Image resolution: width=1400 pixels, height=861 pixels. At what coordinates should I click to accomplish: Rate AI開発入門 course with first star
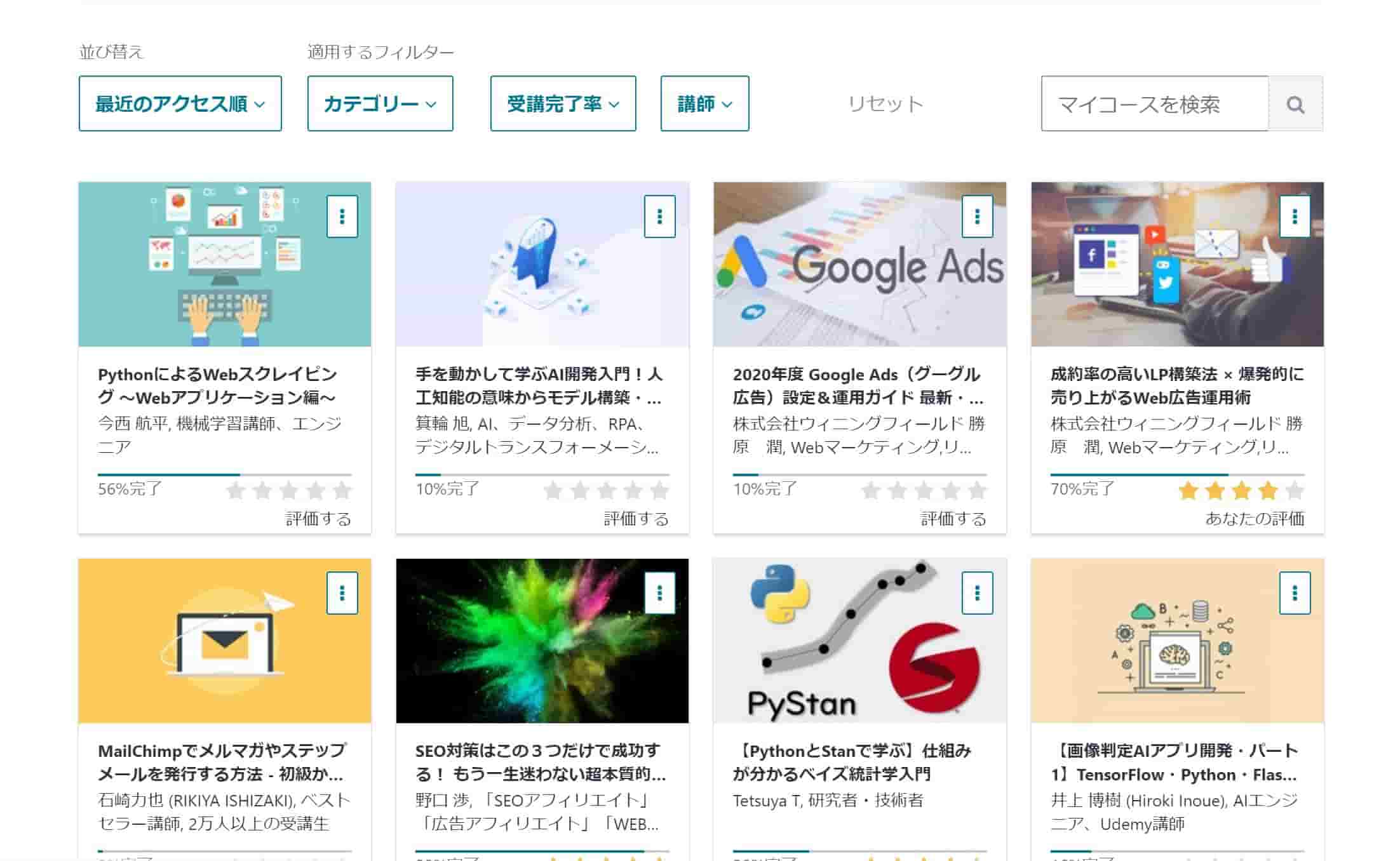coord(553,490)
